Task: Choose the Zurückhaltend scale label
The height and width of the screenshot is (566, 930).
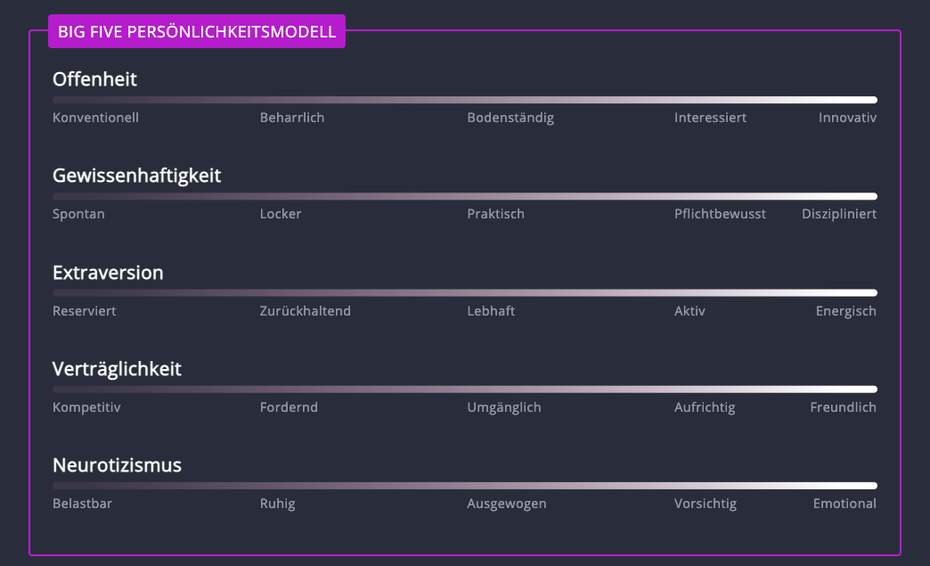Action: tap(305, 311)
